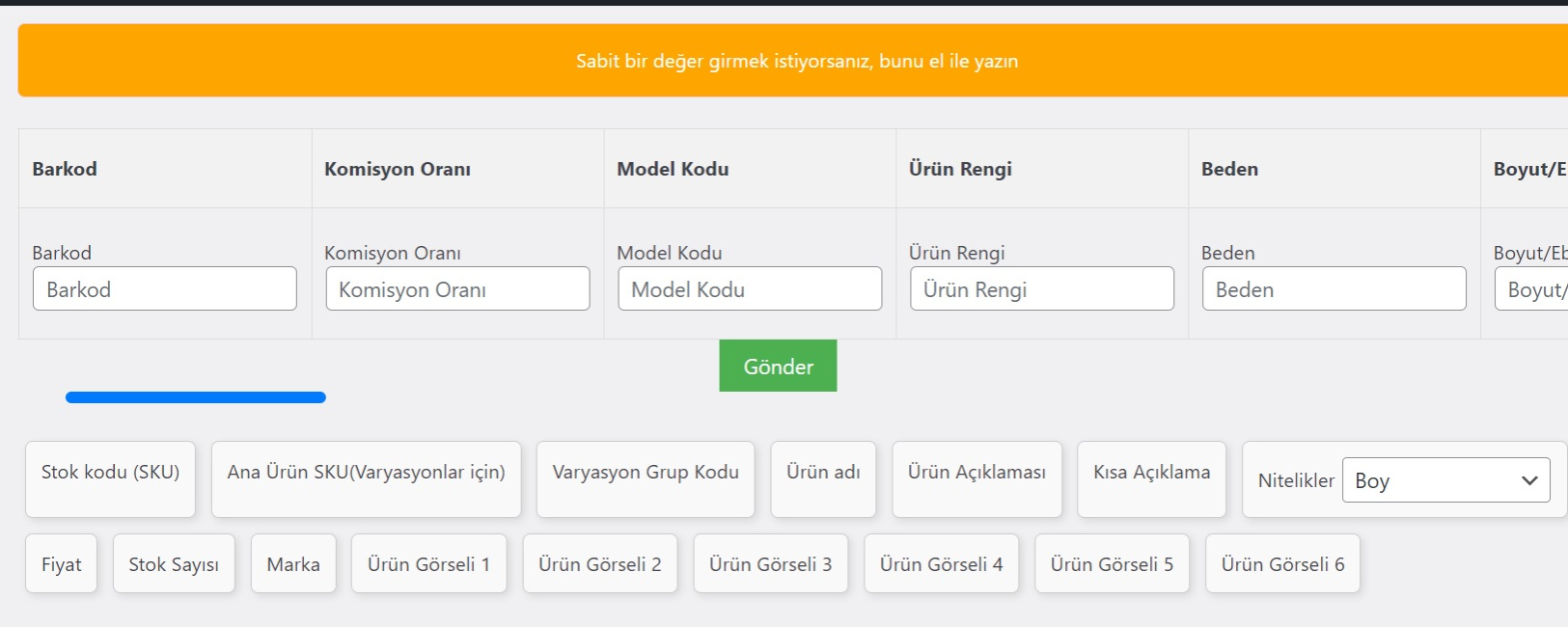Screen dimensions: 1568x627
Task: Focus the Komisyon Oranı text box
Action: [x=457, y=289]
